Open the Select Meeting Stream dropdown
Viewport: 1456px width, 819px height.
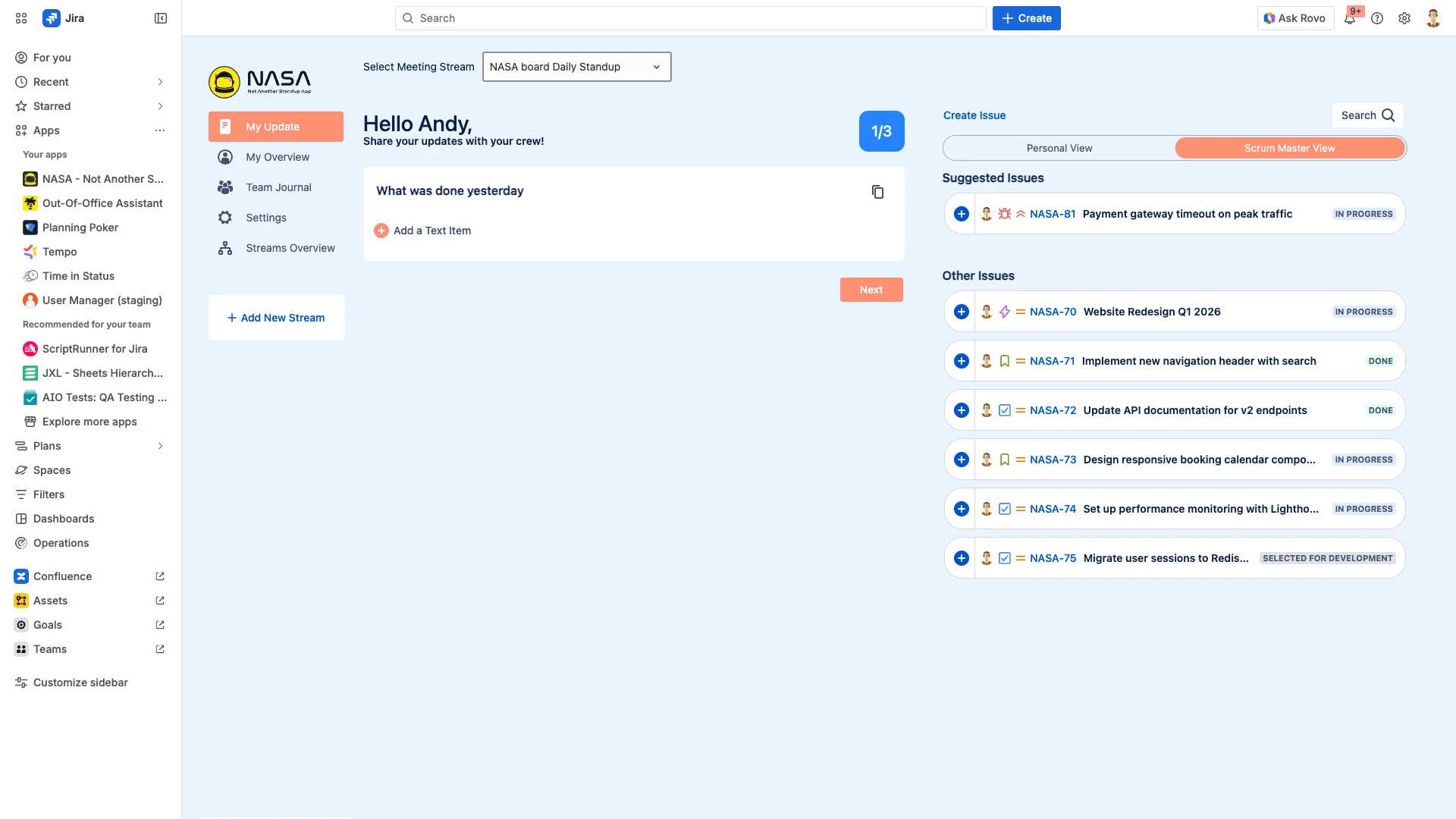(x=576, y=67)
